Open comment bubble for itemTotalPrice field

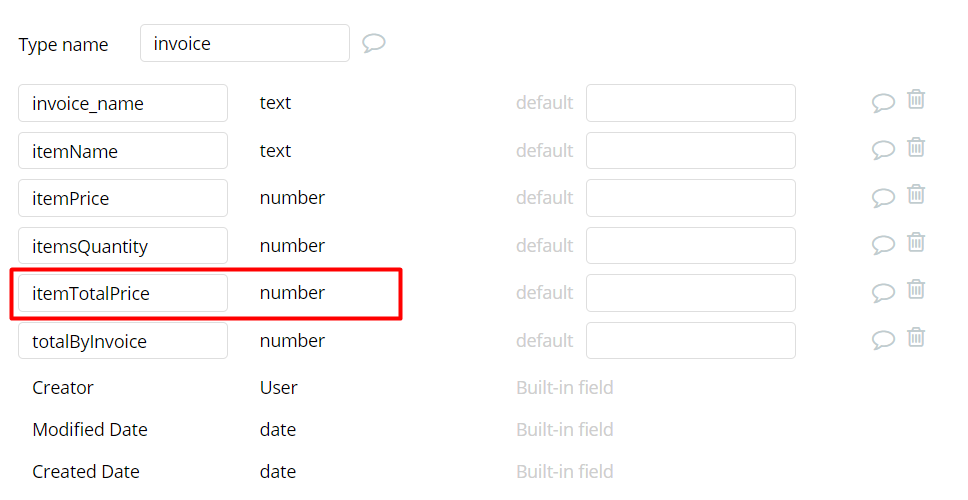tap(883, 293)
